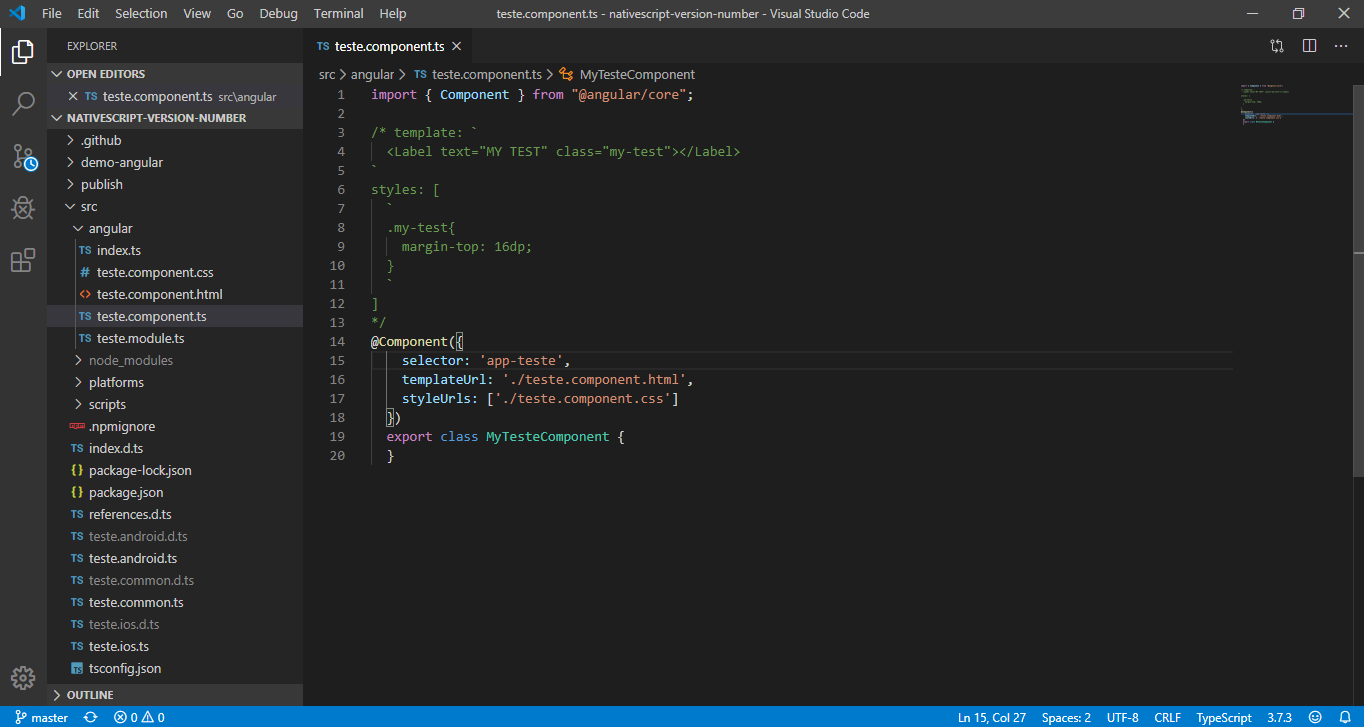This screenshot has height=727, width=1364.
Task: Click the TypeScript language mode indicator
Action: tap(1223, 717)
